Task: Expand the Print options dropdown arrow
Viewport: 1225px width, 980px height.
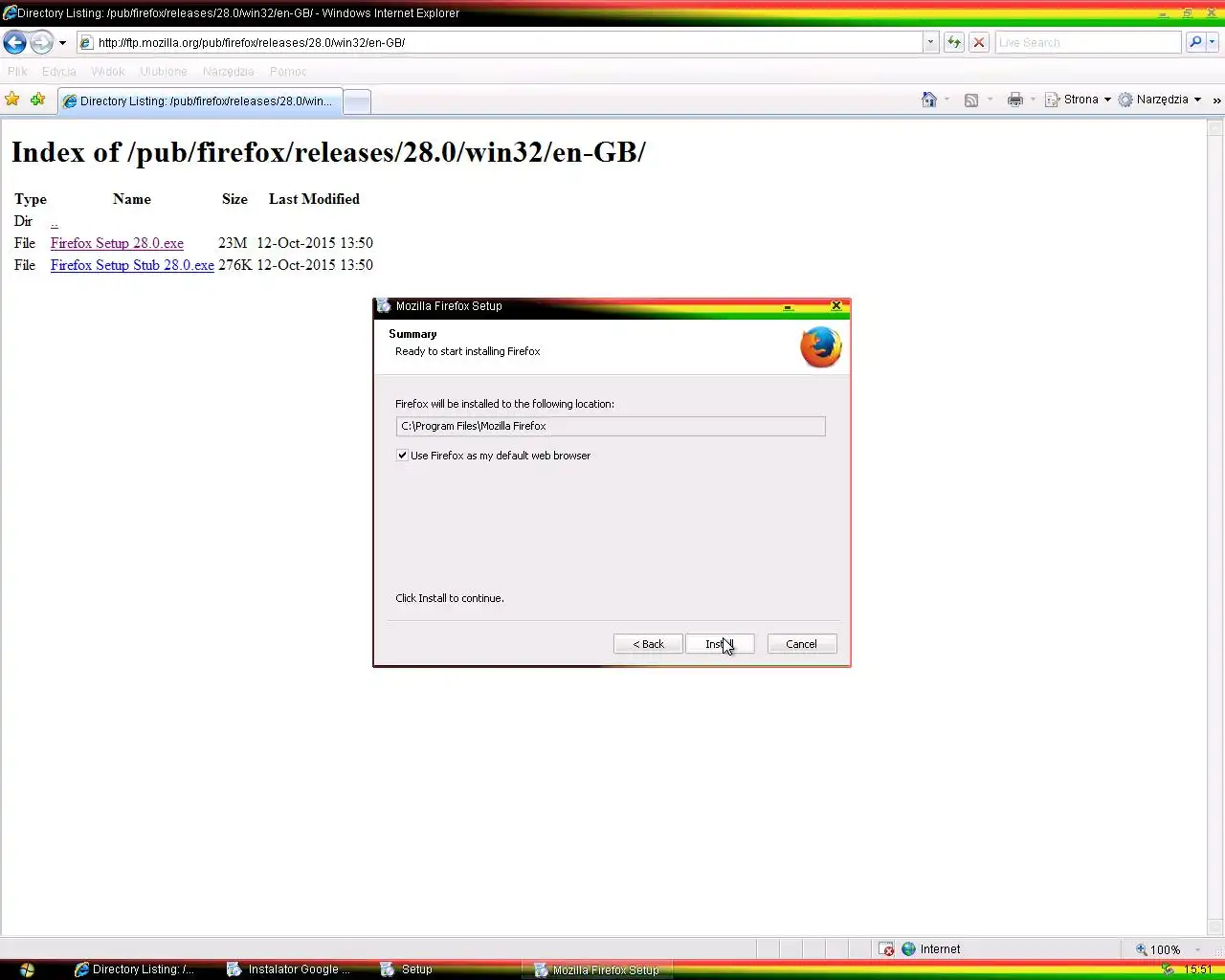Action: tap(1033, 100)
